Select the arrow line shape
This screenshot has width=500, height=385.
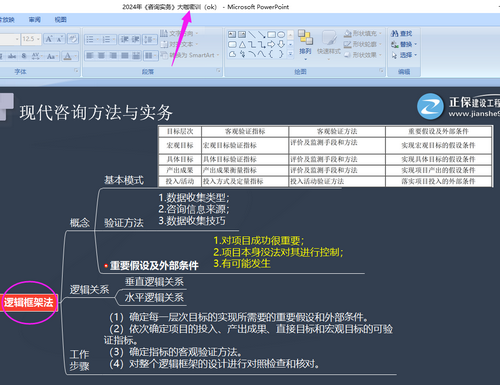click(x=262, y=34)
